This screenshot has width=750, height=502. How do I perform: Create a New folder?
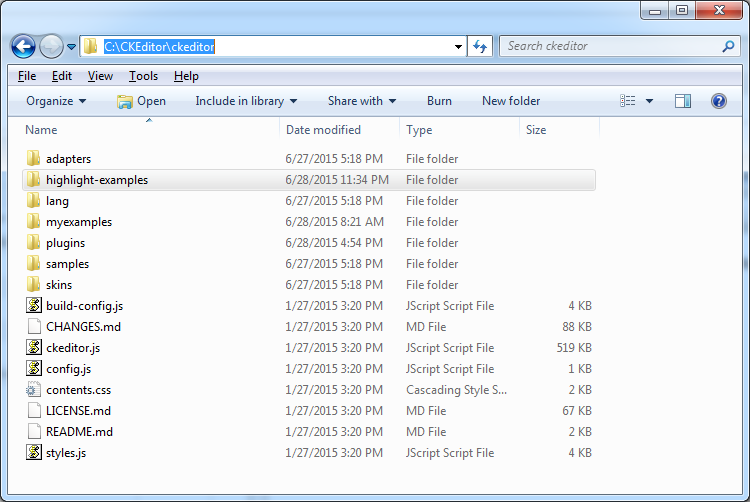(x=511, y=101)
